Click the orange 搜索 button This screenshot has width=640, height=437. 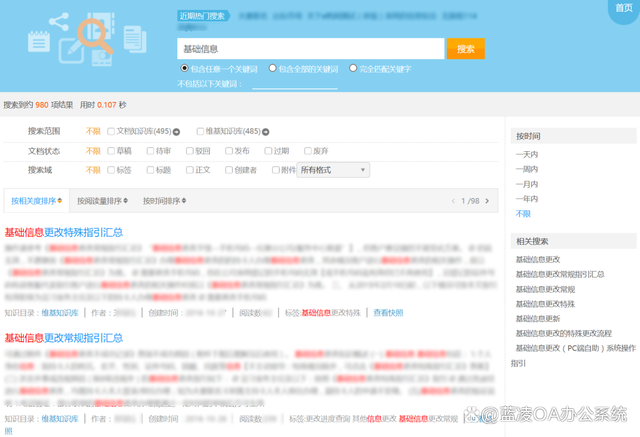465,49
